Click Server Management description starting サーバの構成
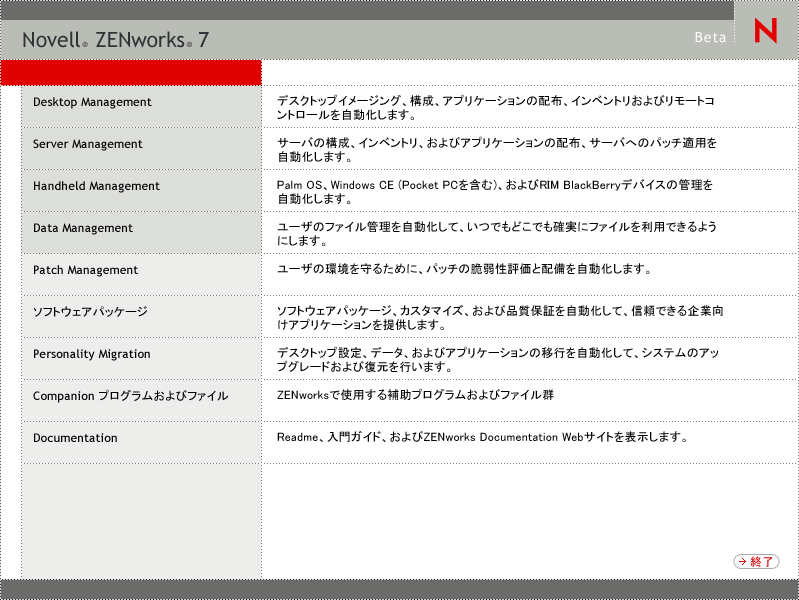799x600 pixels. pos(497,150)
